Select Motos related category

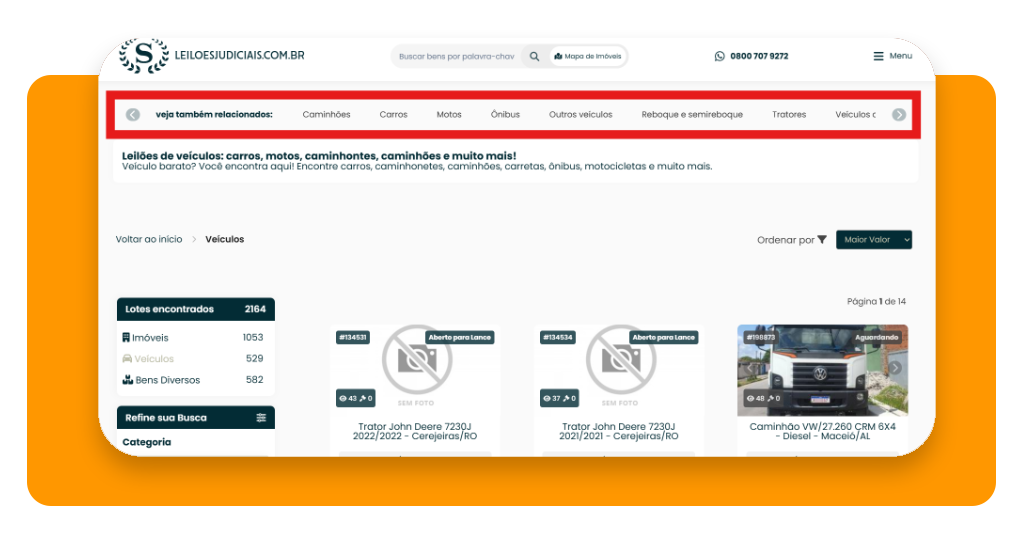tap(449, 114)
